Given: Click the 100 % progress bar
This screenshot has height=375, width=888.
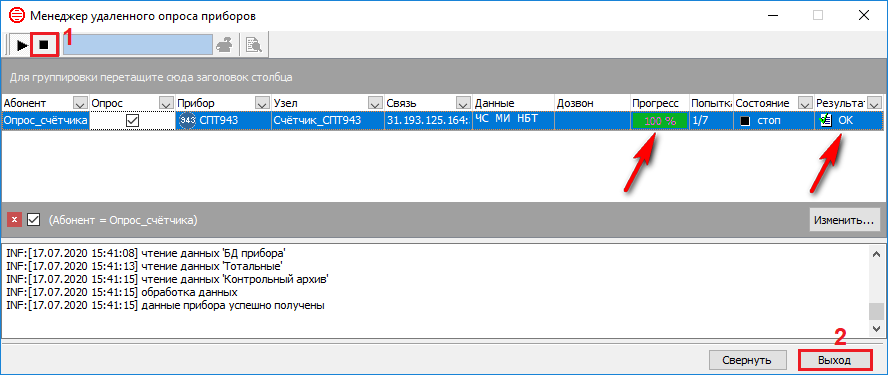Looking at the screenshot, I should pos(660,121).
